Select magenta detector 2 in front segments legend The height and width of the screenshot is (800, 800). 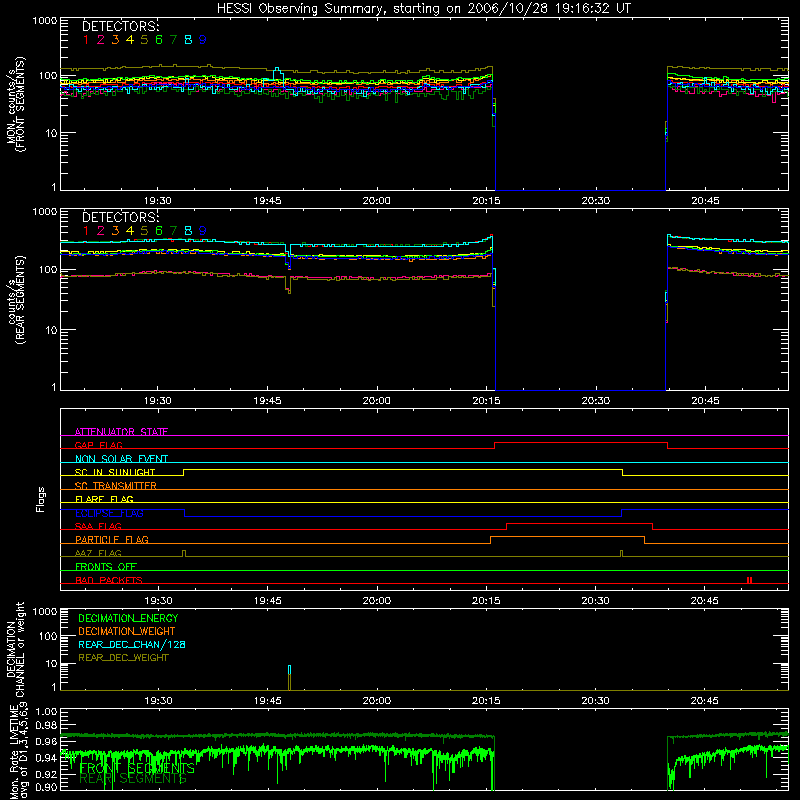[x=101, y=40]
